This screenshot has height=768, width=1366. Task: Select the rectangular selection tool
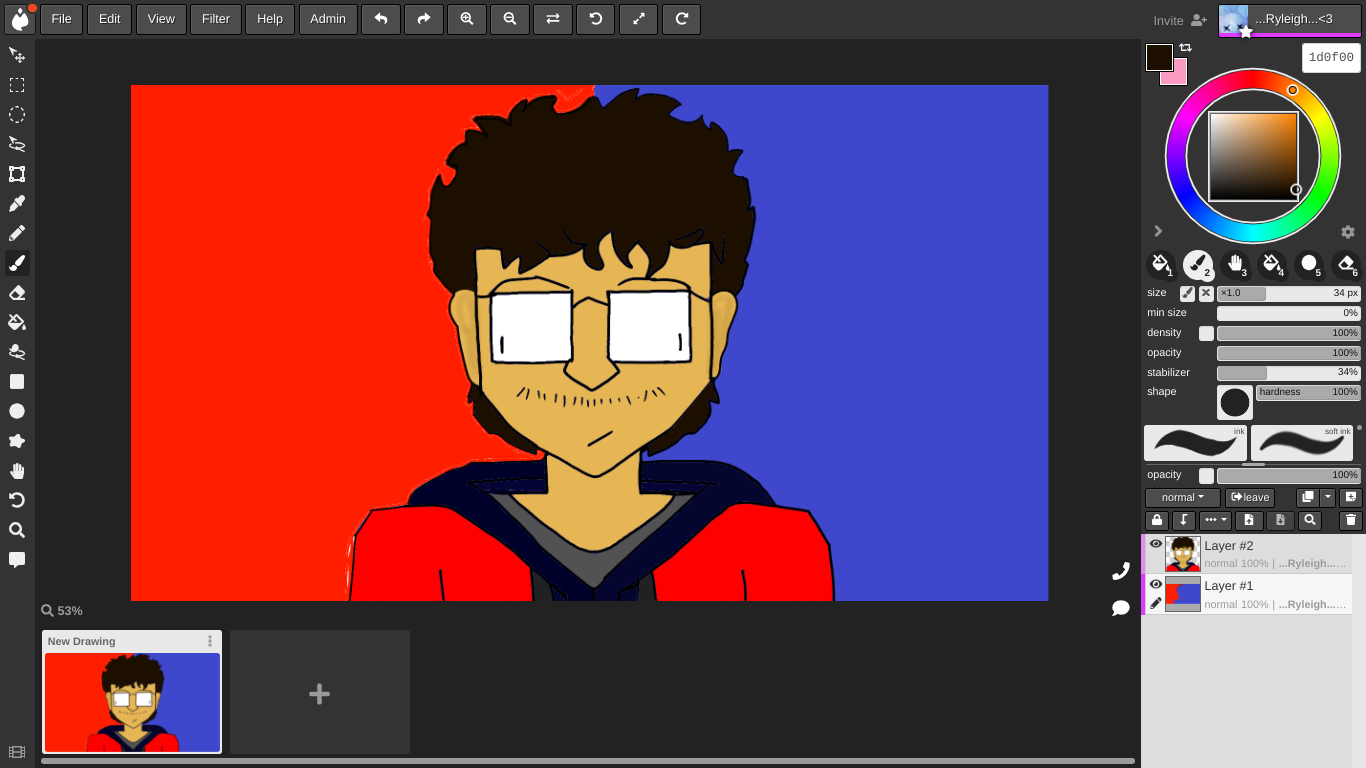coord(17,85)
